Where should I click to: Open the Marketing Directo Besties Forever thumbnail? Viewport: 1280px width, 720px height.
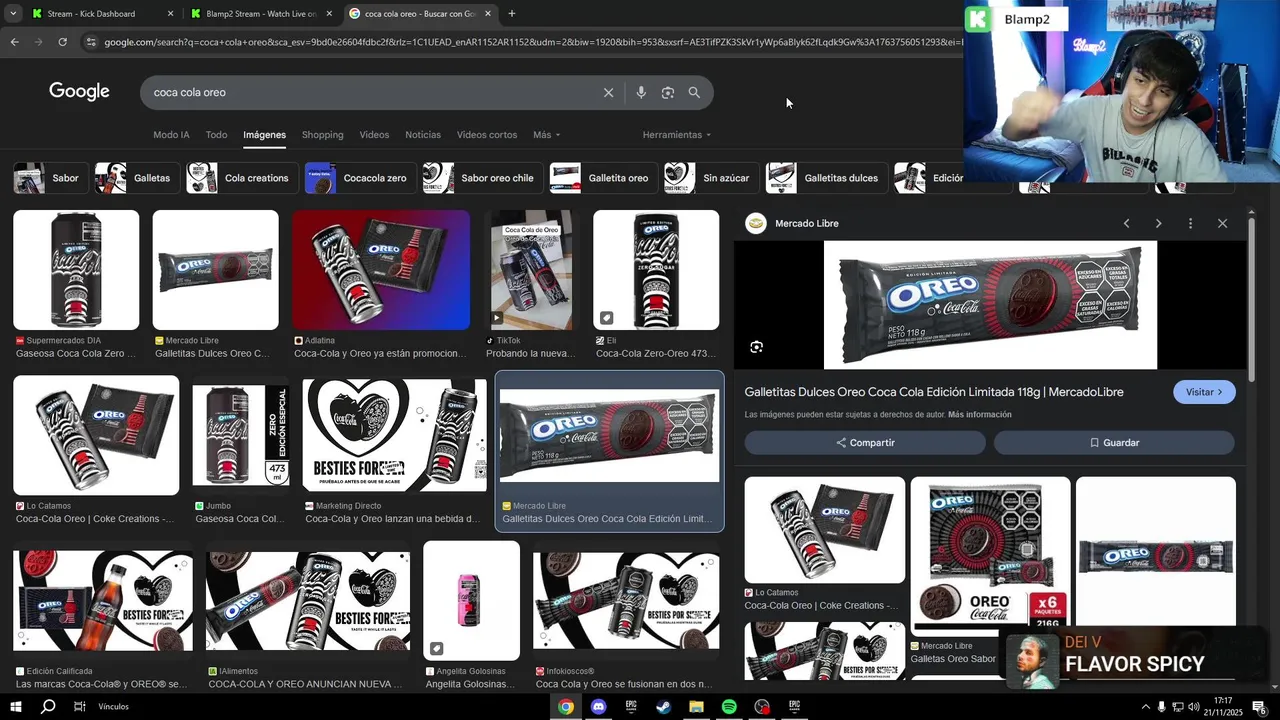(395, 435)
